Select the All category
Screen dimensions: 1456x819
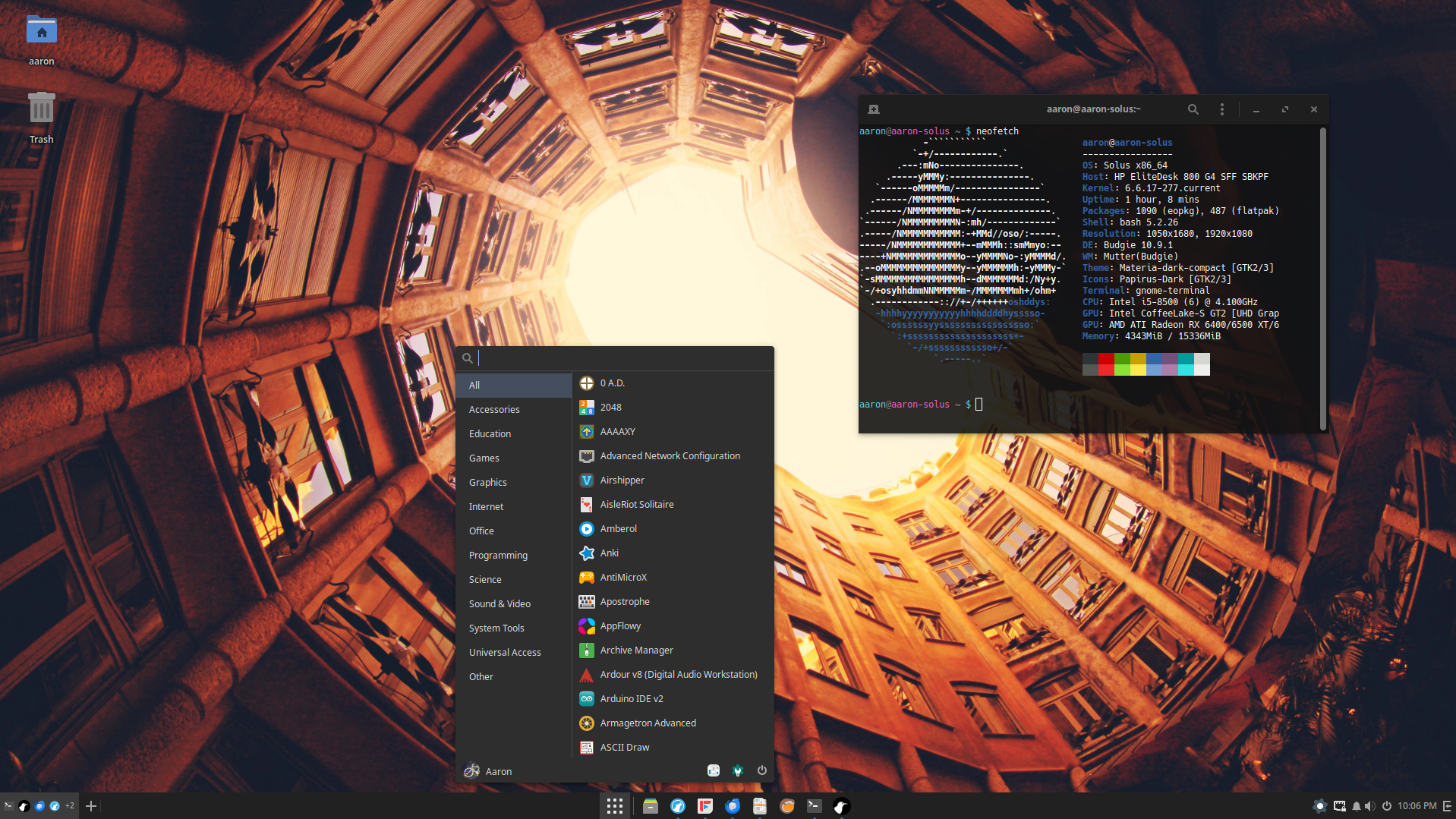pyautogui.click(x=514, y=386)
